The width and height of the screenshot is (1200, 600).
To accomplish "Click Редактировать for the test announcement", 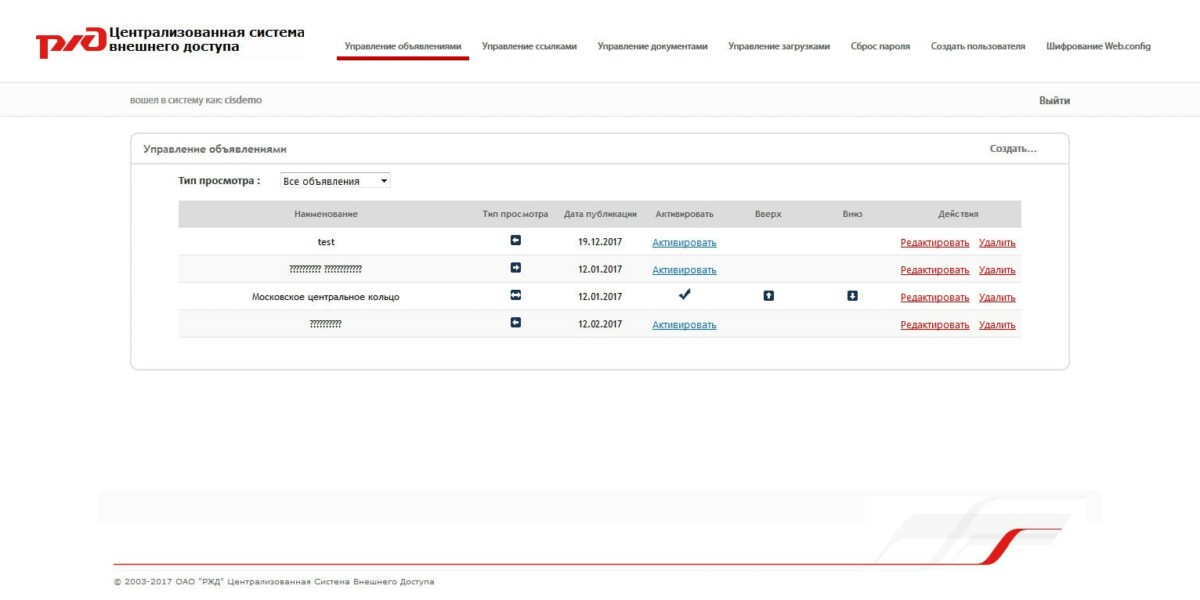I will pos(937,241).
